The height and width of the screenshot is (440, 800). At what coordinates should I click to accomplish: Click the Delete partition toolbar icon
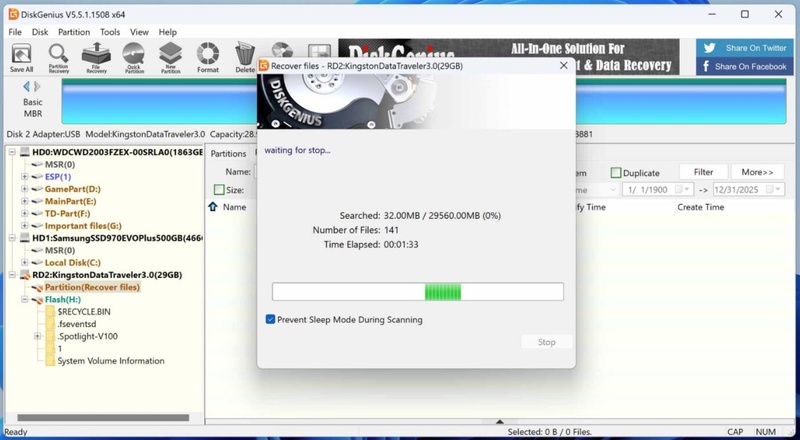click(245, 57)
